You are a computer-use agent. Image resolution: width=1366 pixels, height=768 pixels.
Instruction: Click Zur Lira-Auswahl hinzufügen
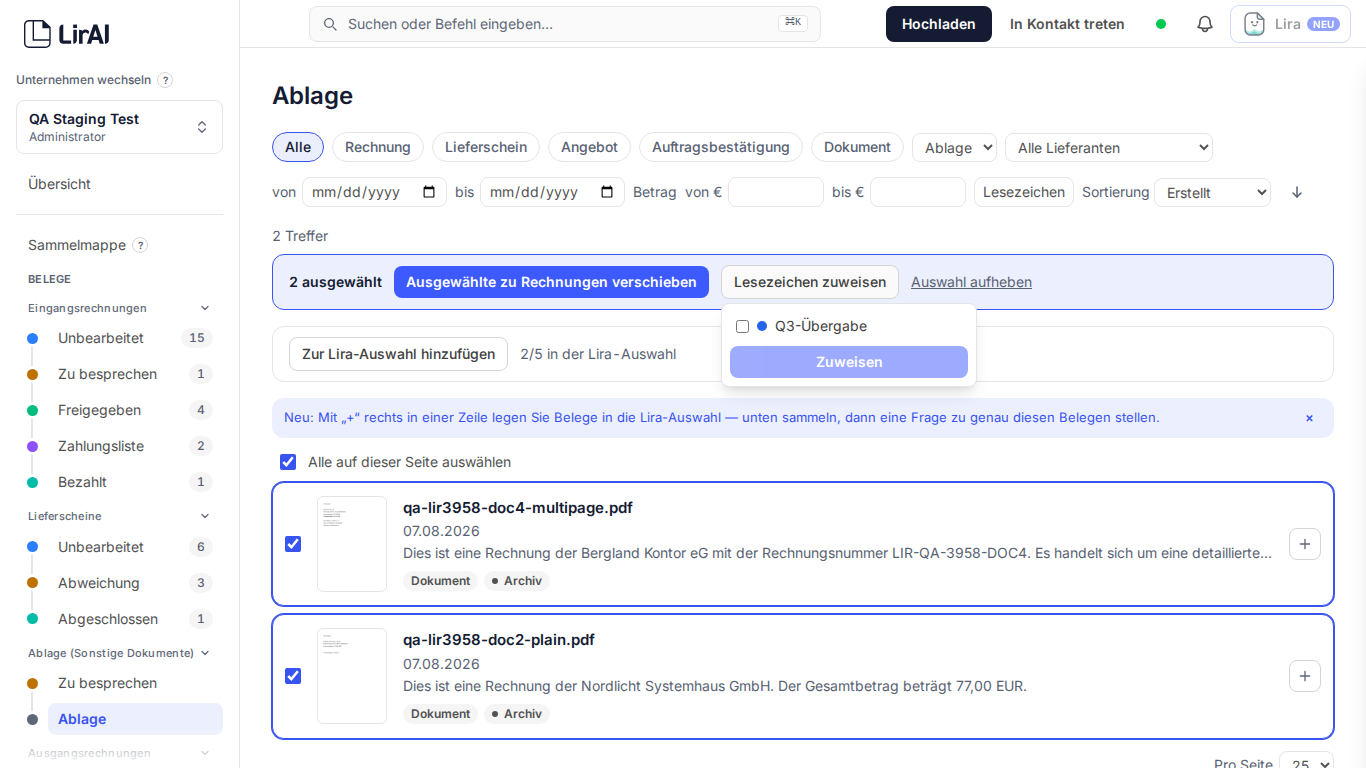pyautogui.click(x=398, y=354)
